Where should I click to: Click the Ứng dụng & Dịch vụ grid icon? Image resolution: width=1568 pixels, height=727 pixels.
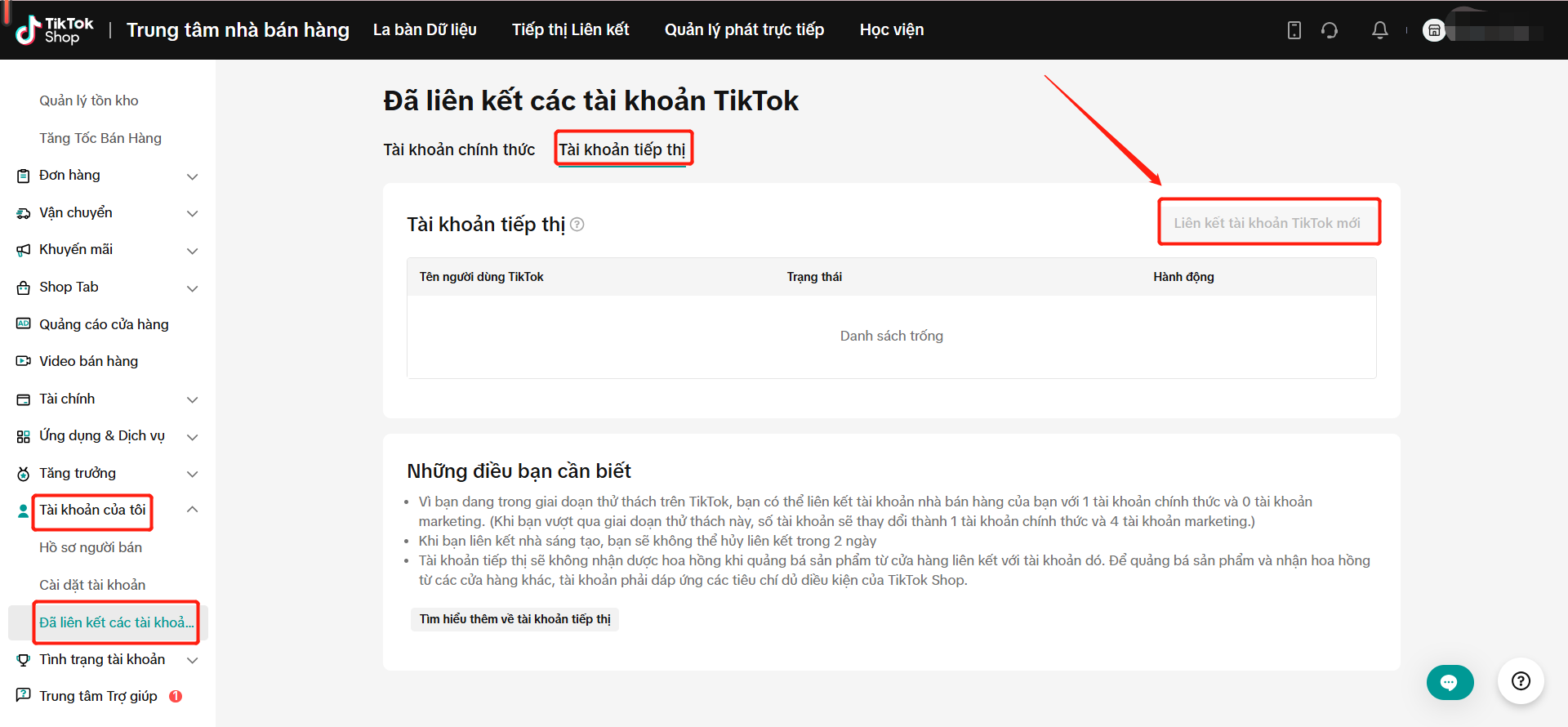coord(24,436)
